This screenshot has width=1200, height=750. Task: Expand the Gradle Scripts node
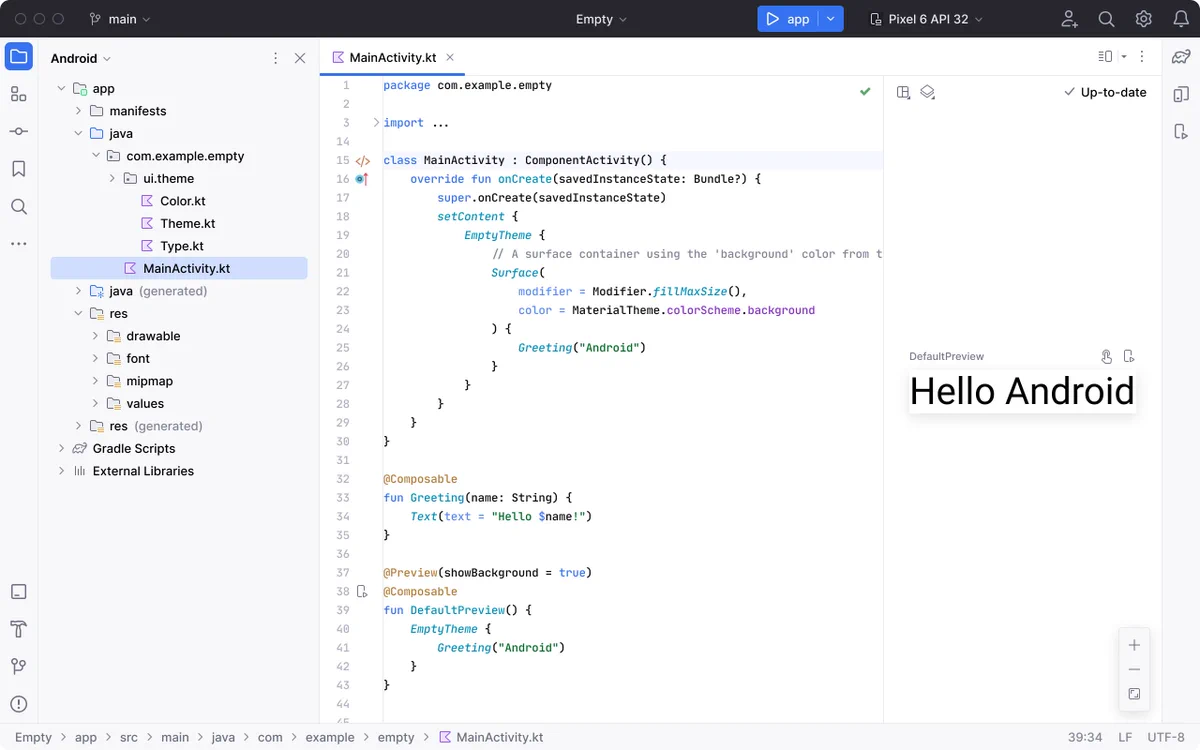61,449
